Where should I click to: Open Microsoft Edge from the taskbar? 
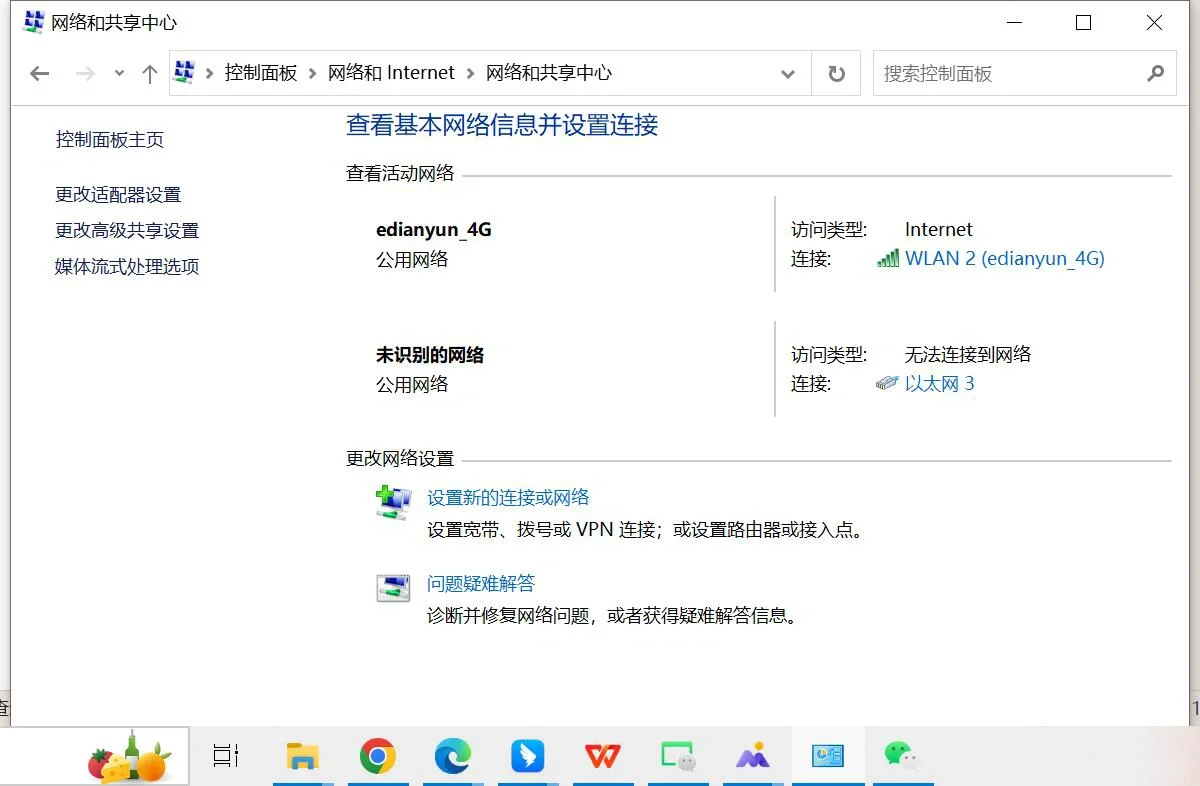(452, 757)
